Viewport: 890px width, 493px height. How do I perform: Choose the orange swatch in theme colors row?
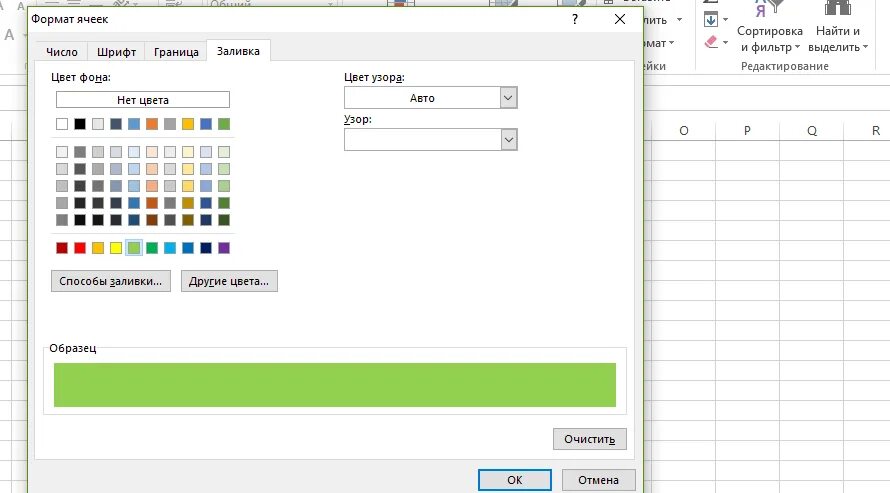click(x=152, y=124)
